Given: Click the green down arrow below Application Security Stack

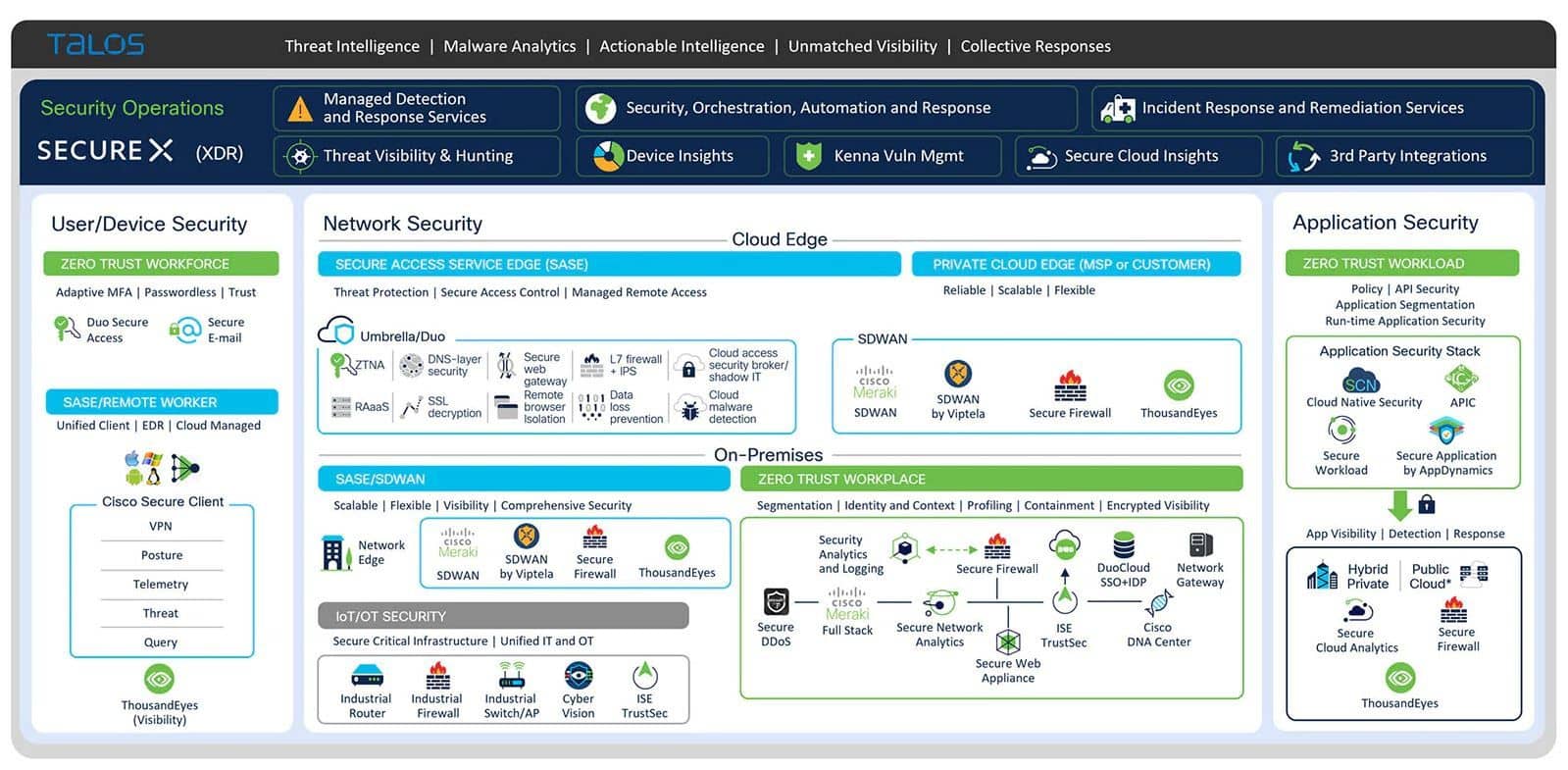Looking at the screenshot, I should 1400,505.
